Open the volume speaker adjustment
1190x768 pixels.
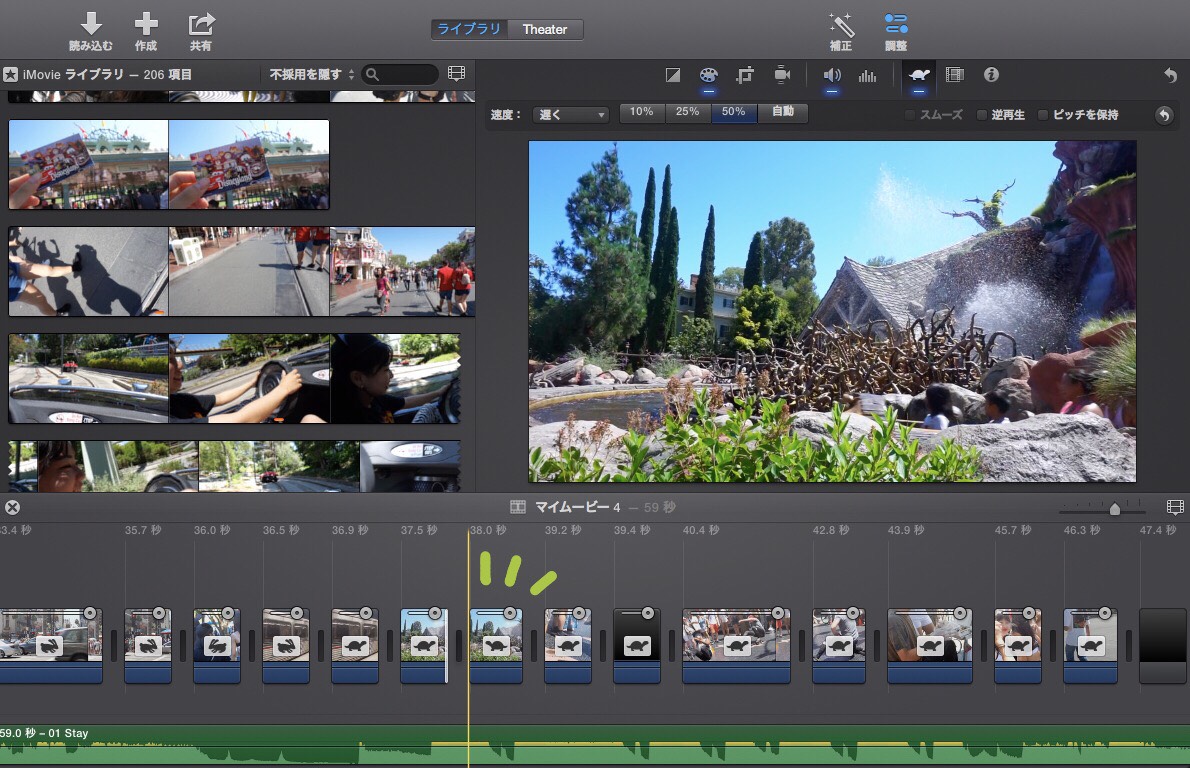click(x=831, y=75)
